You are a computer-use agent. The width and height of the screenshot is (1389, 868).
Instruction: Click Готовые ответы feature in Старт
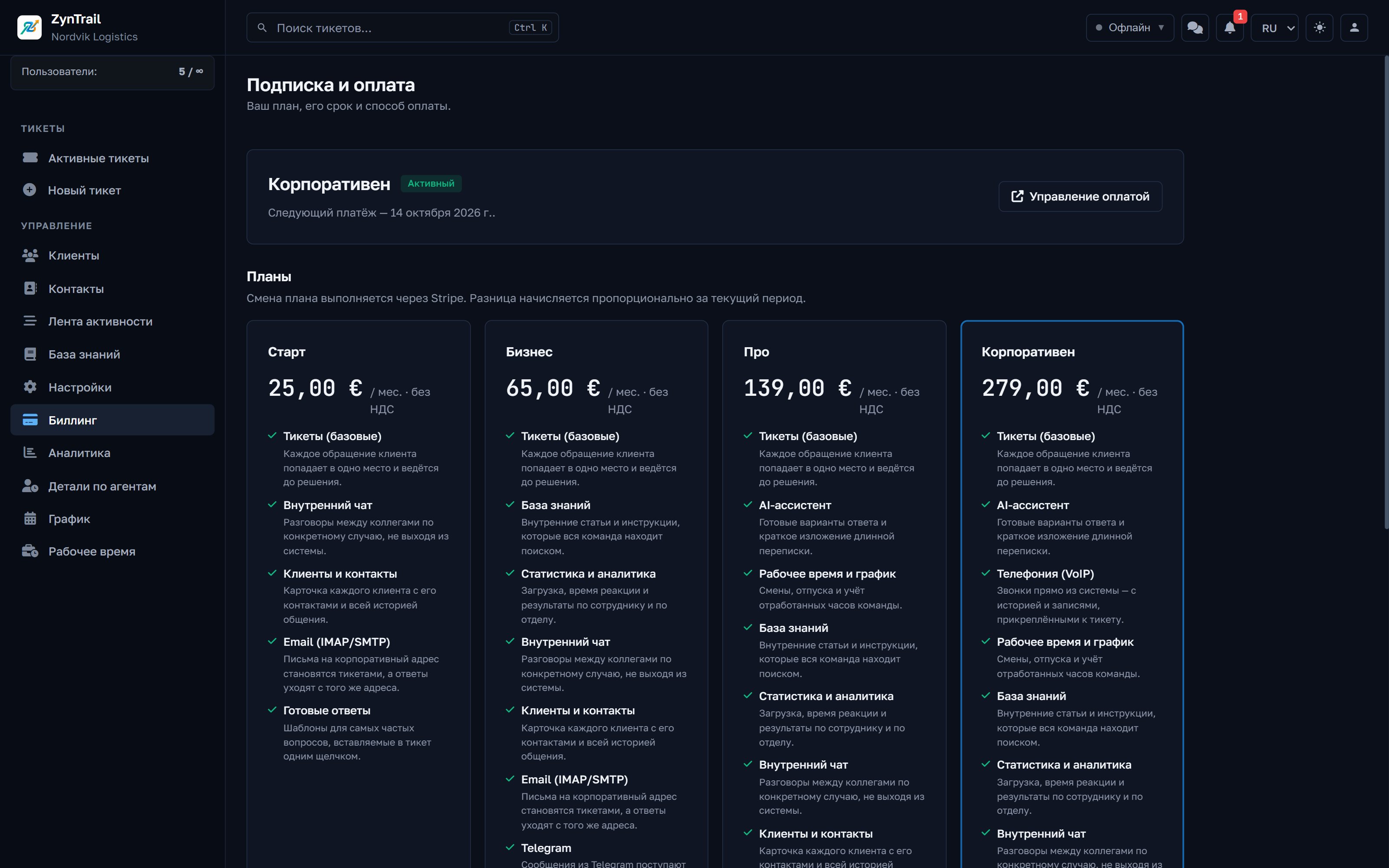pos(326,710)
